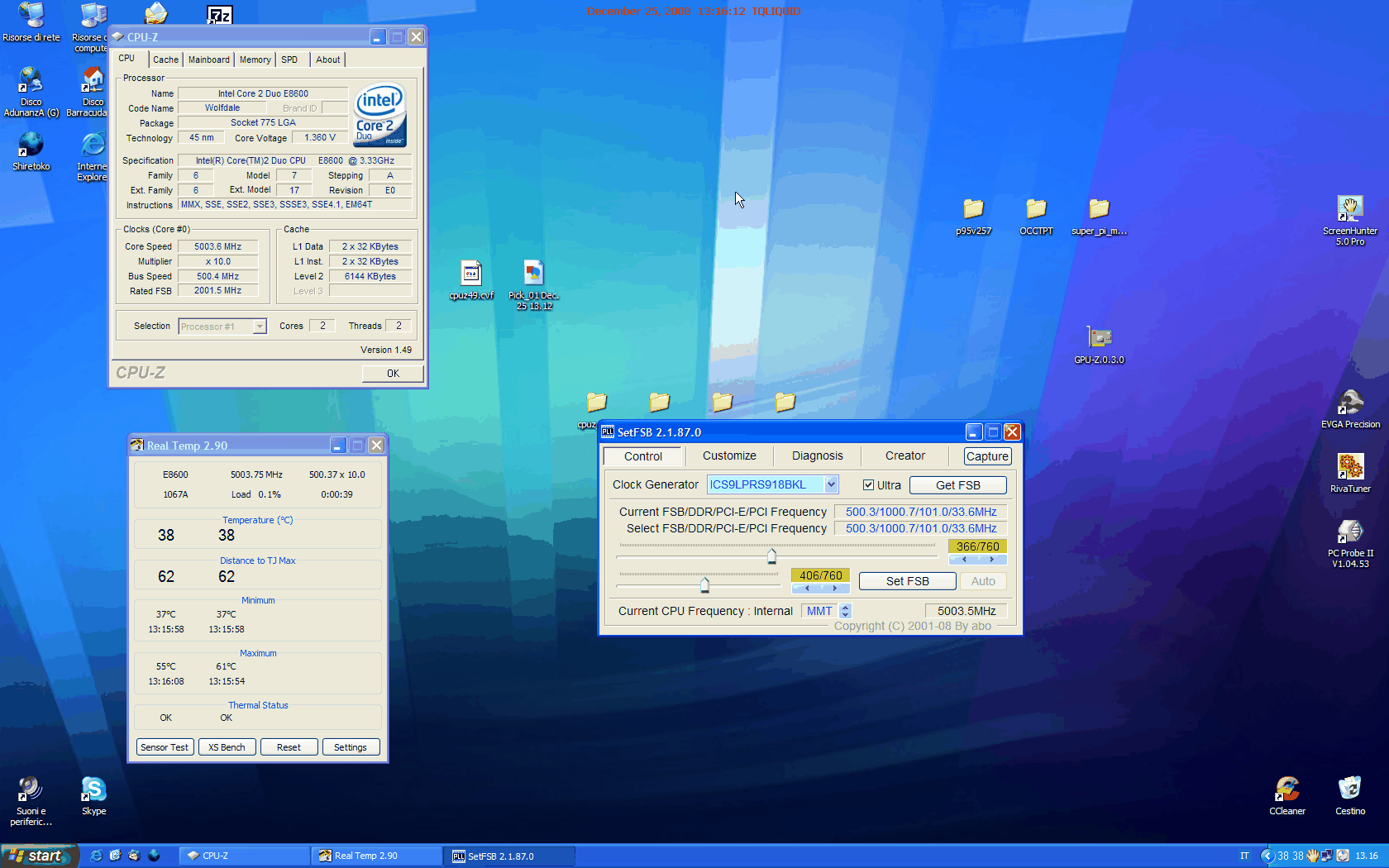Switch to the SPD tab in CPU-Z

pos(289,60)
